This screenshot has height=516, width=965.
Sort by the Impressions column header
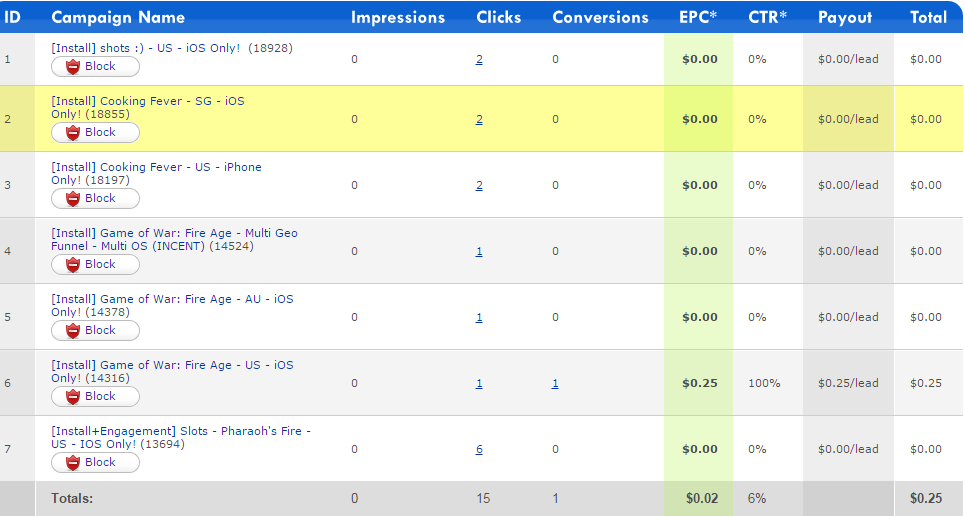pyautogui.click(x=398, y=17)
